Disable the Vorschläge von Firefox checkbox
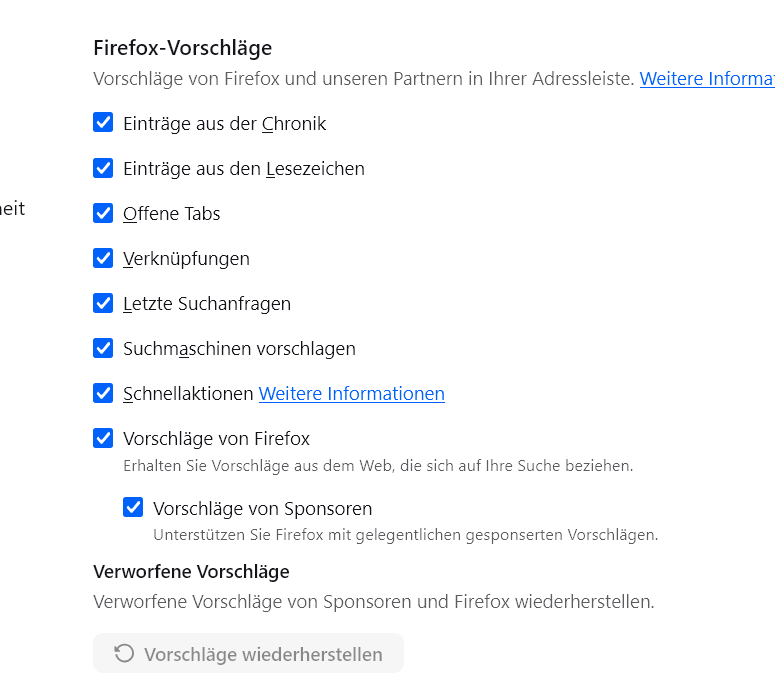This screenshot has width=775, height=674. [x=103, y=438]
